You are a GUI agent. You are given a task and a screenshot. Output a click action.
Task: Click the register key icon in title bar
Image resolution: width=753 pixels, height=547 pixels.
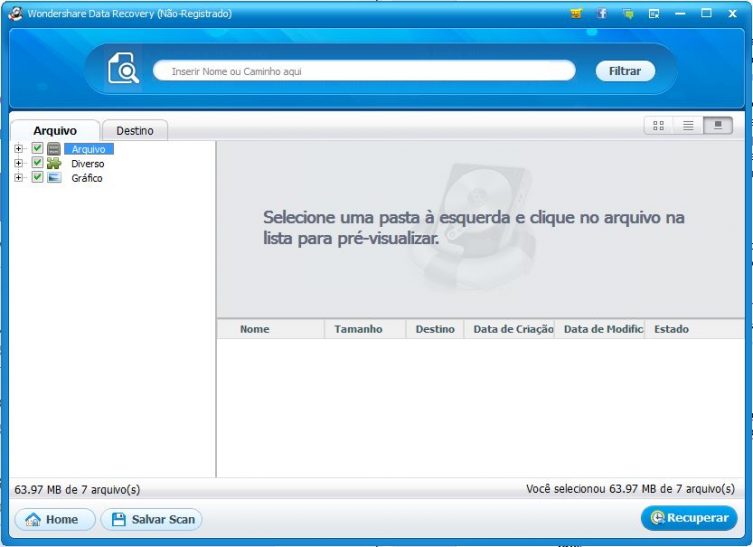654,14
